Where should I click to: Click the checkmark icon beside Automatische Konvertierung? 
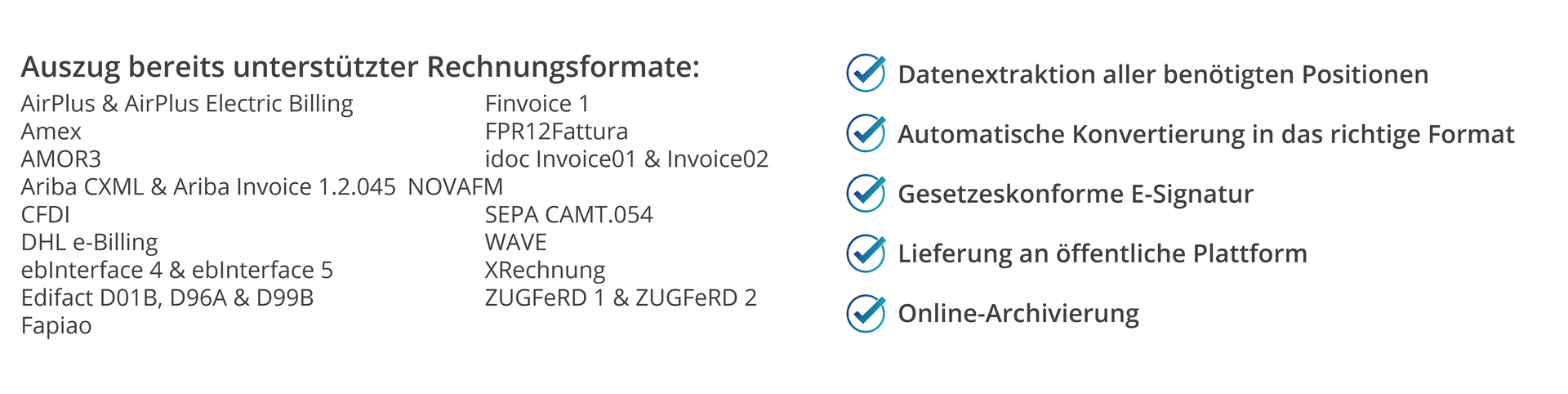866,133
